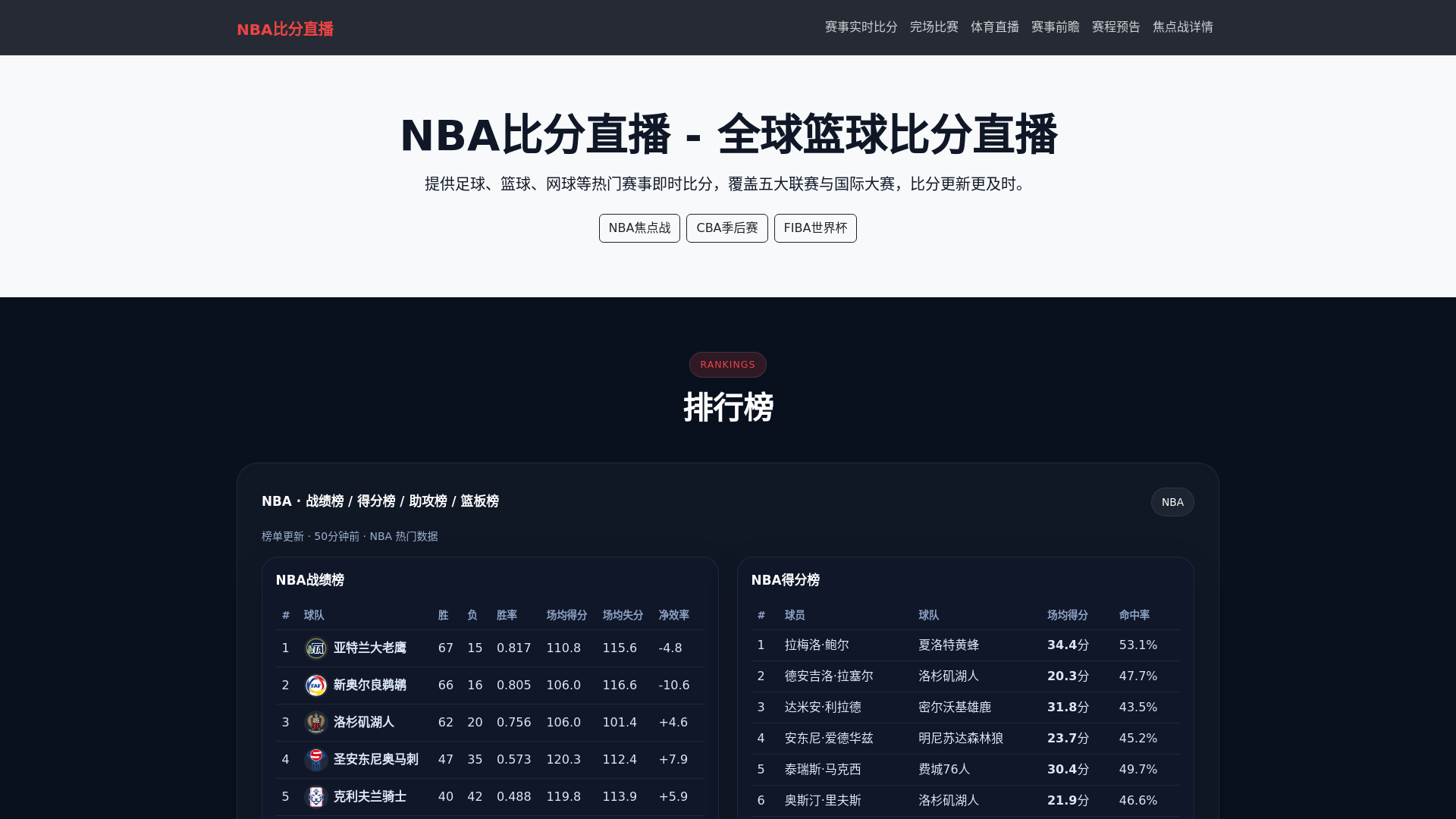Select player 安东尼·爱德华兹
Viewport: 1456px width, 819px height.
(x=829, y=739)
